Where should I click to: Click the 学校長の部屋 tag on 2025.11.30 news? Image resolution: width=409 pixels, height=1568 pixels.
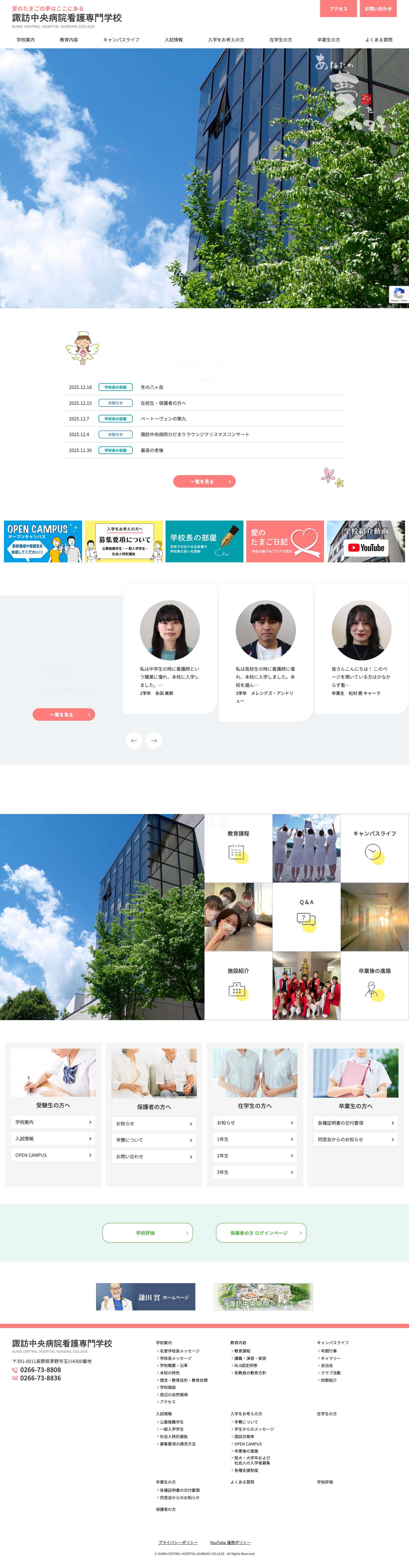(x=116, y=450)
